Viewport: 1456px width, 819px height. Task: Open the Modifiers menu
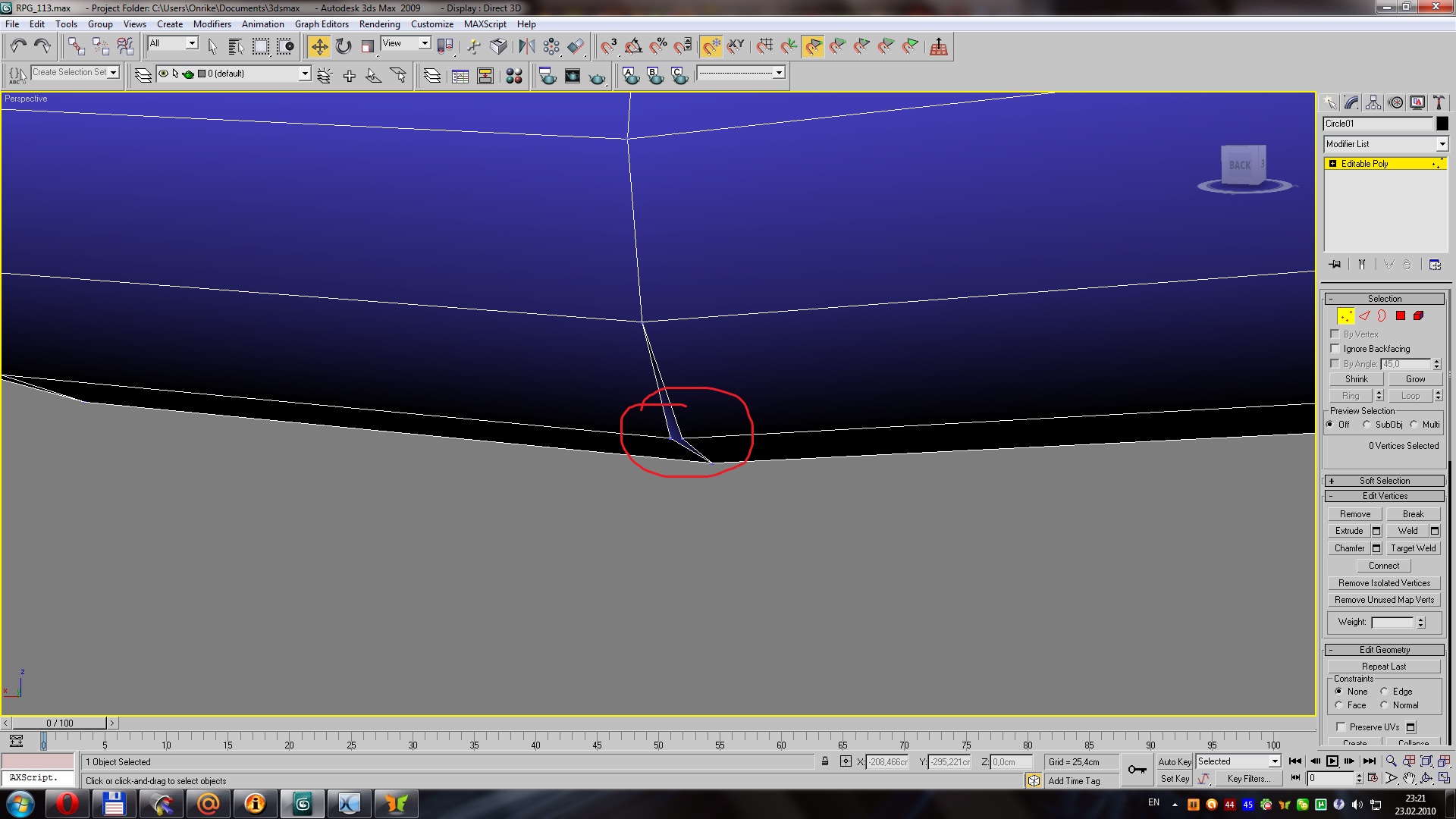(212, 24)
